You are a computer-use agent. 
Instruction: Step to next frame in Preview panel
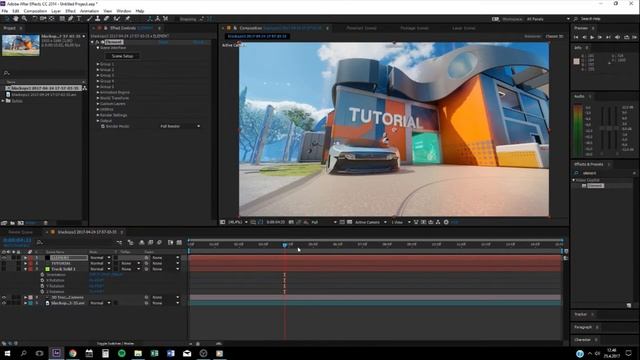click(600, 37)
